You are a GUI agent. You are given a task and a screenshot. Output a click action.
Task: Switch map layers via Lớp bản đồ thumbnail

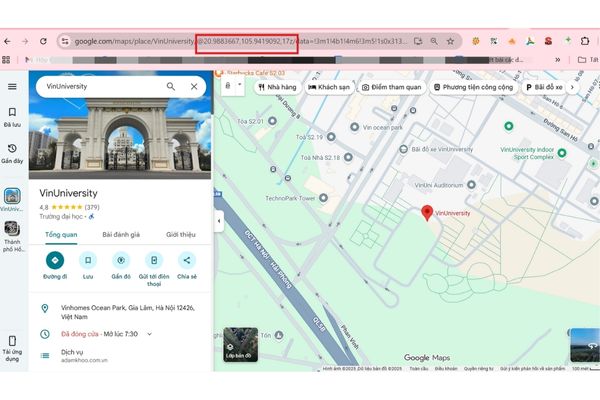pos(240,344)
